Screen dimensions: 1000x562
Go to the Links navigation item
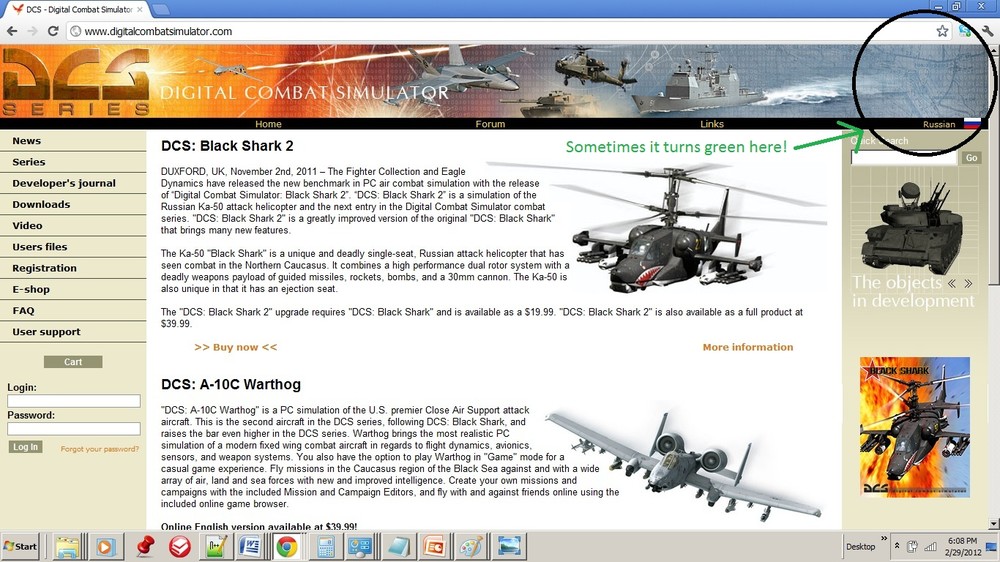pyautogui.click(x=712, y=124)
